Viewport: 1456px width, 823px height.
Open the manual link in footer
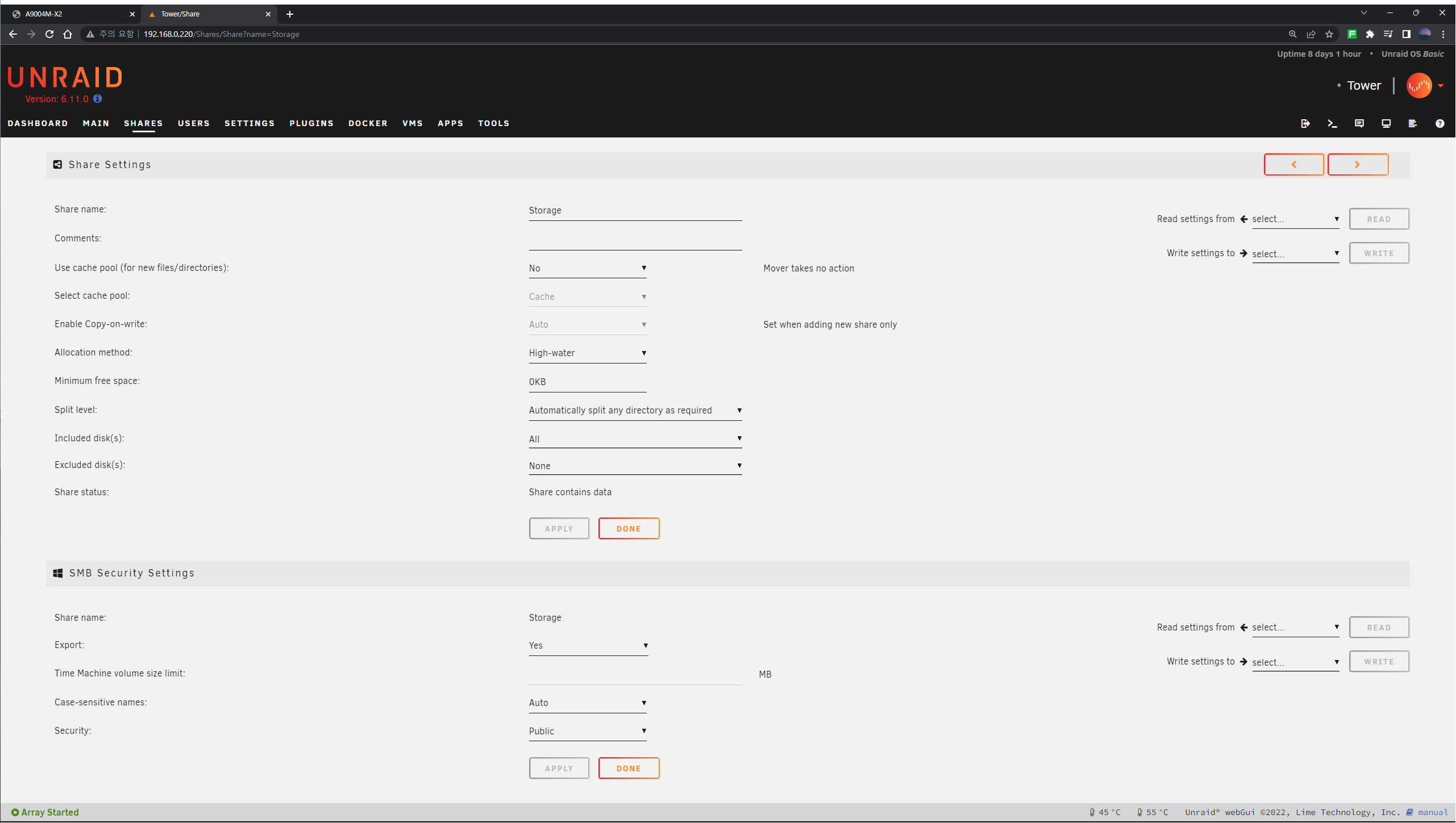[x=1432, y=812]
